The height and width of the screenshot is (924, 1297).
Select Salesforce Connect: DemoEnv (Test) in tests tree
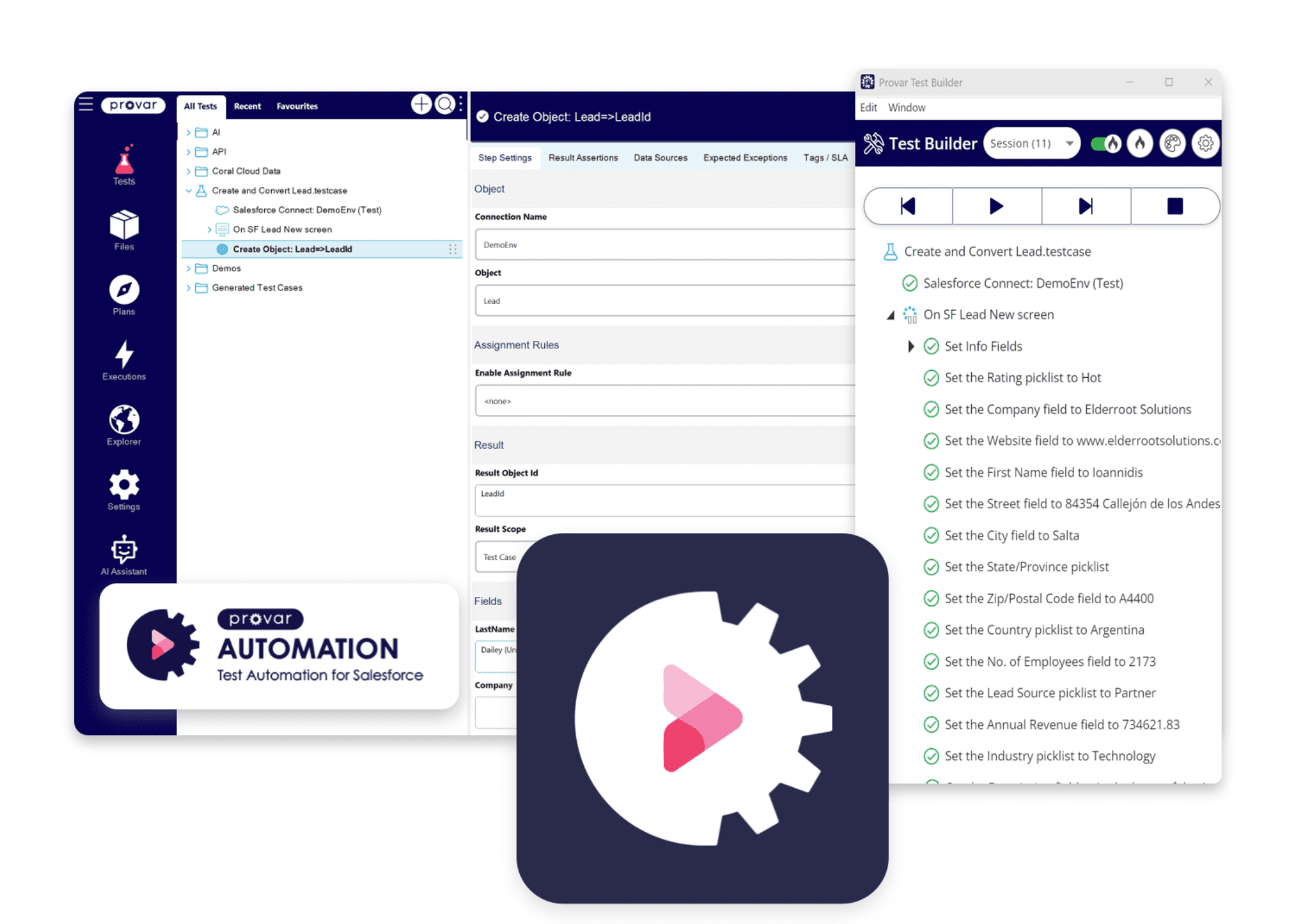pyautogui.click(x=307, y=210)
